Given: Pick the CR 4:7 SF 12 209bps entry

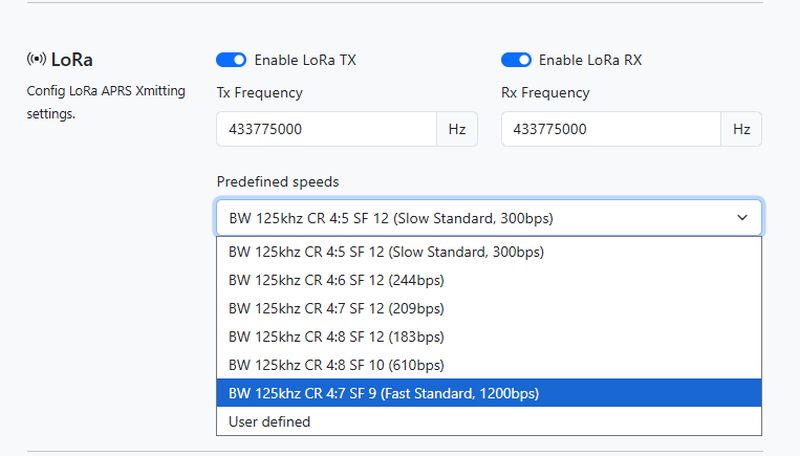Looking at the screenshot, I should tap(489, 309).
